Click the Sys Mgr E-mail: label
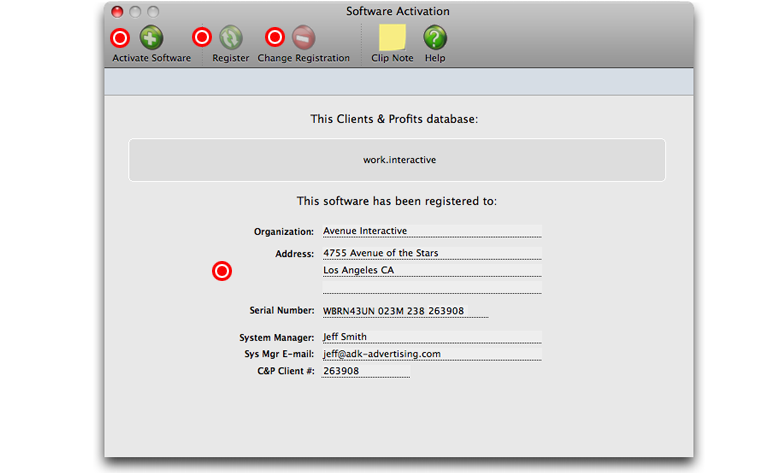This screenshot has height=473, width=776. (279, 354)
